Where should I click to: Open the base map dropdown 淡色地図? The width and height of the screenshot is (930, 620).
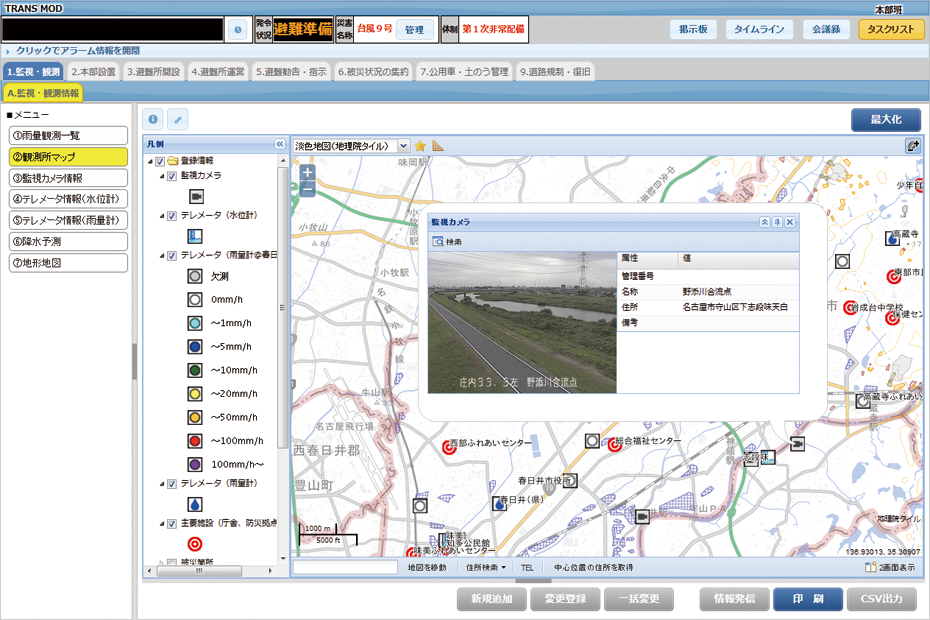coord(403,145)
